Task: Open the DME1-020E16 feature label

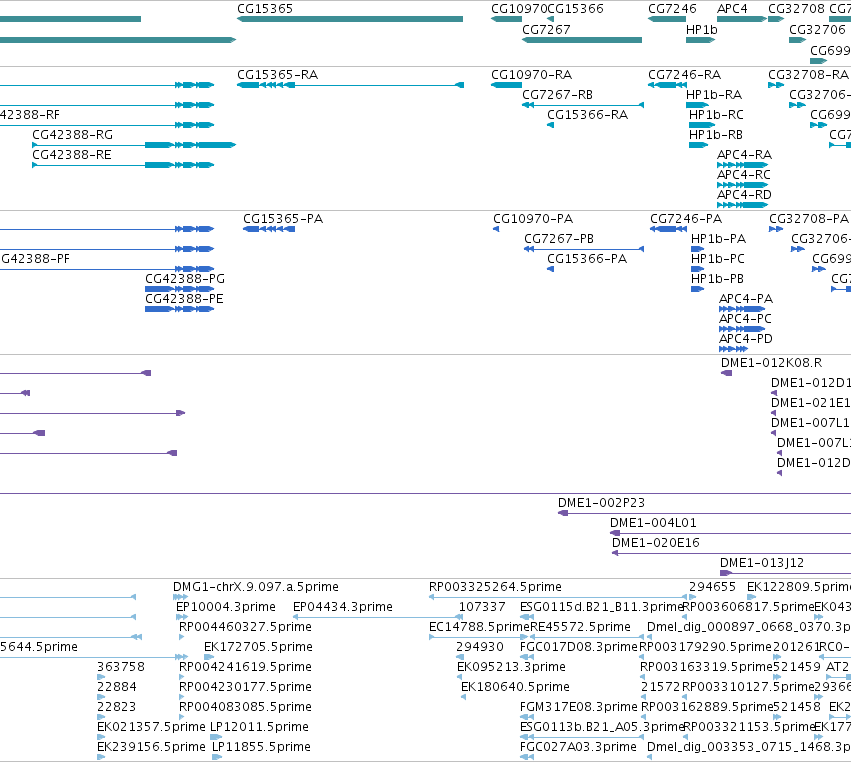Action: click(x=656, y=543)
